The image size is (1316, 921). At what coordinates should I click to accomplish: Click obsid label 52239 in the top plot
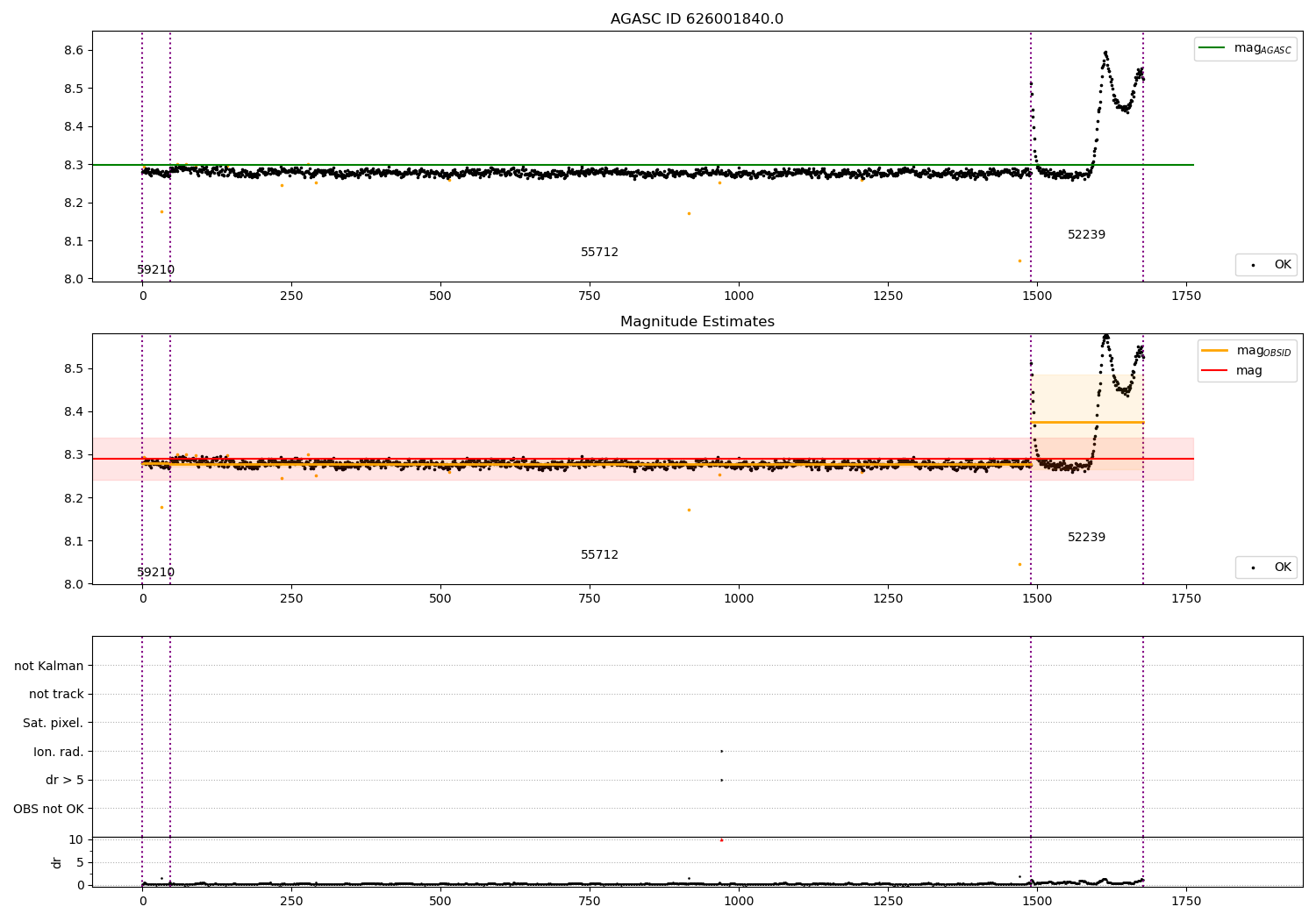1086,235
